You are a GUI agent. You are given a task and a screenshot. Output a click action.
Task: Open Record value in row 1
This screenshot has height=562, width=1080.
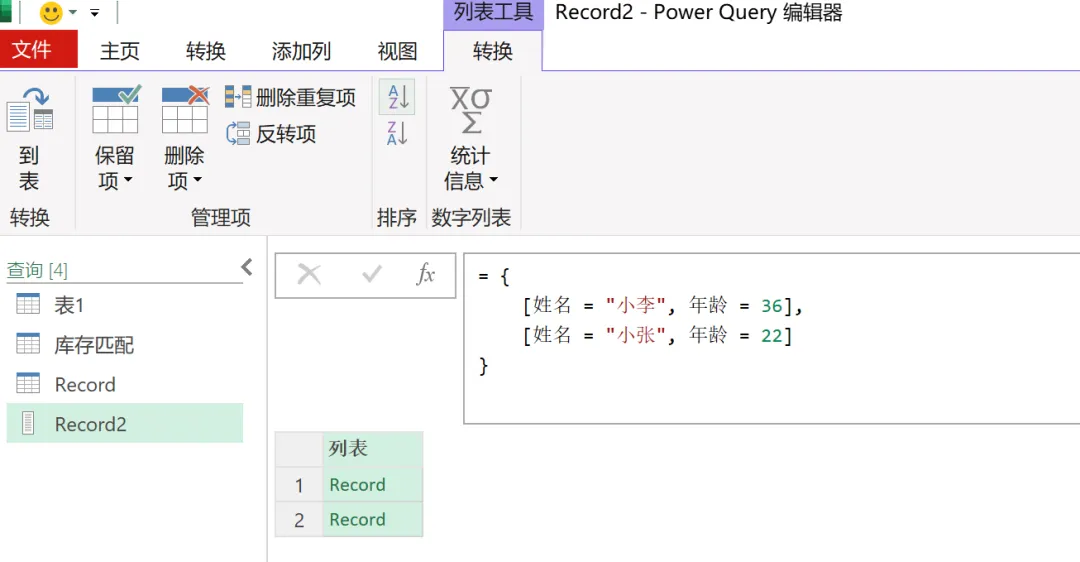point(357,485)
